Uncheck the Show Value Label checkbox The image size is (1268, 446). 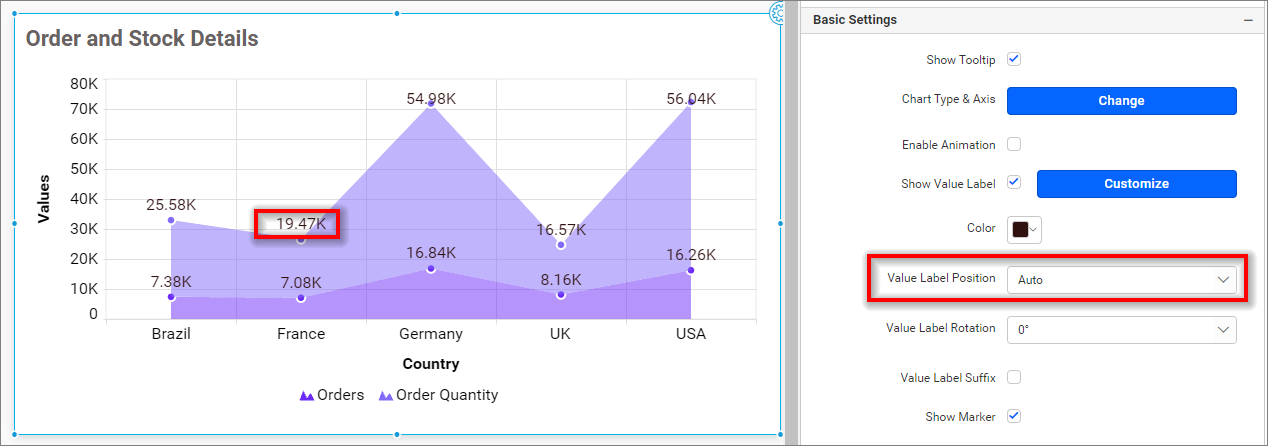pos(1014,182)
